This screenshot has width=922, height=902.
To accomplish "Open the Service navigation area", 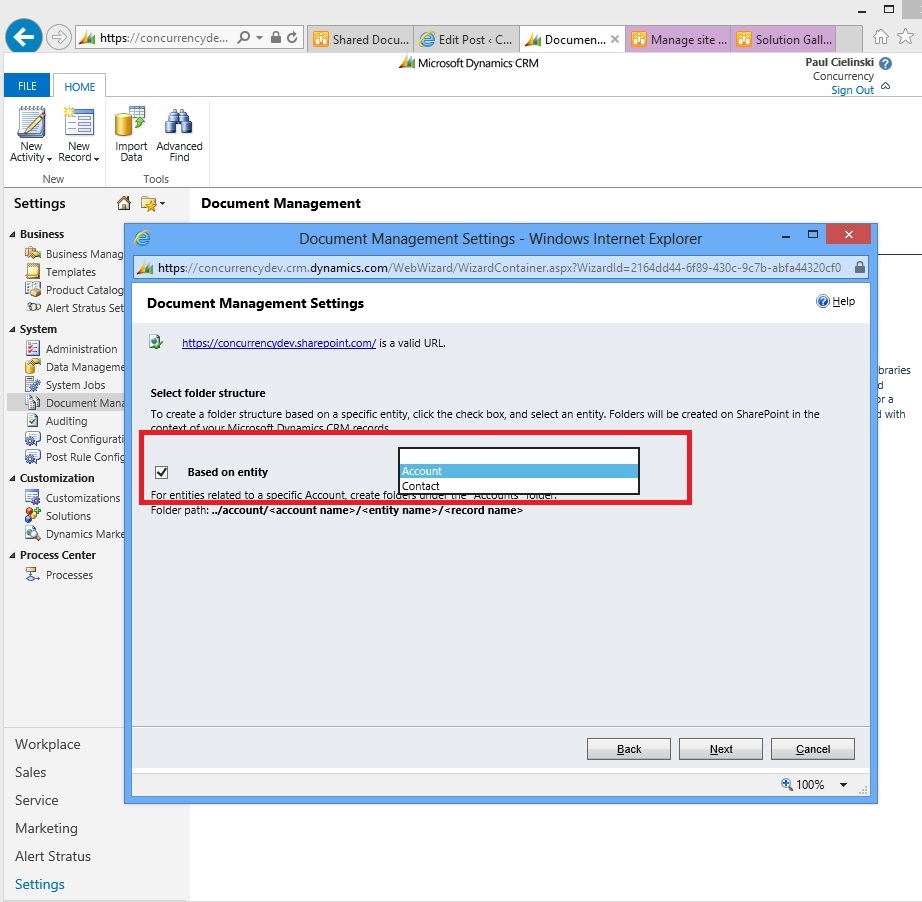I will click(x=36, y=800).
